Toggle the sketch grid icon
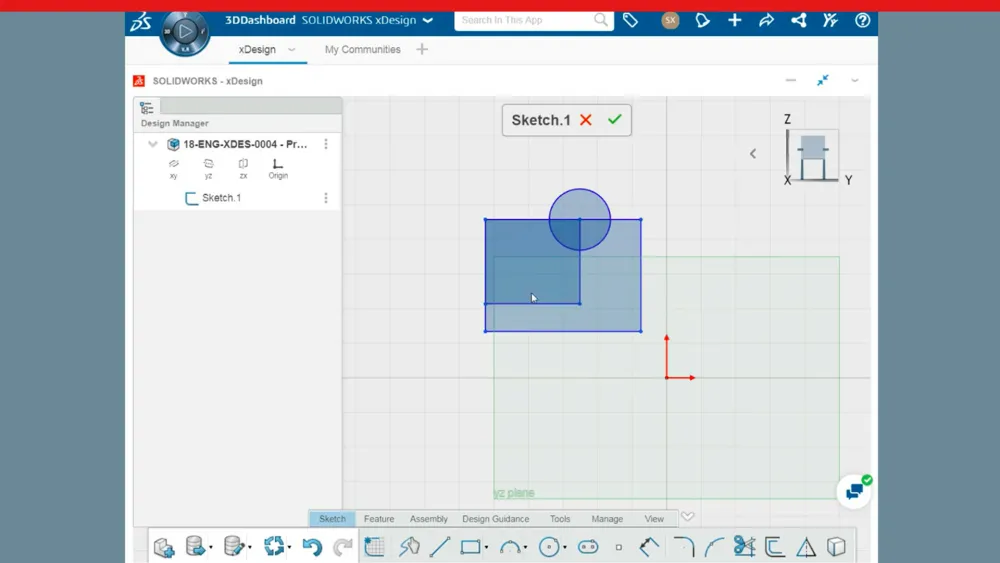Image resolution: width=1000 pixels, height=563 pixels. (374, 547)
